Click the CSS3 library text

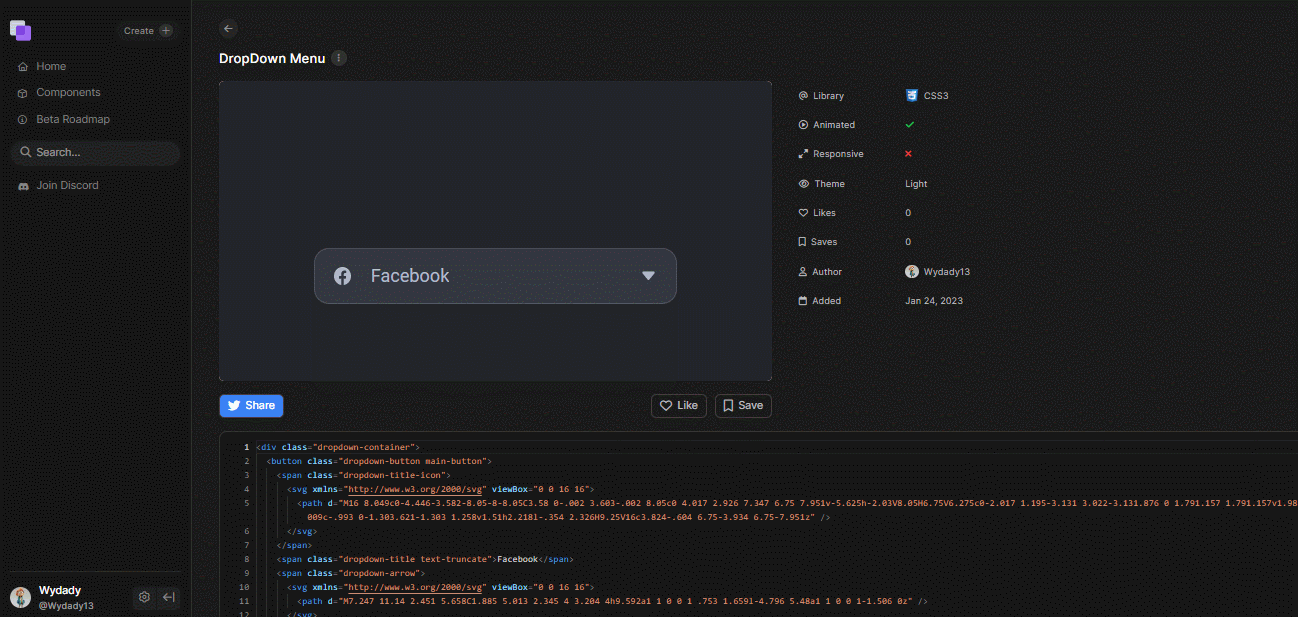936,96
